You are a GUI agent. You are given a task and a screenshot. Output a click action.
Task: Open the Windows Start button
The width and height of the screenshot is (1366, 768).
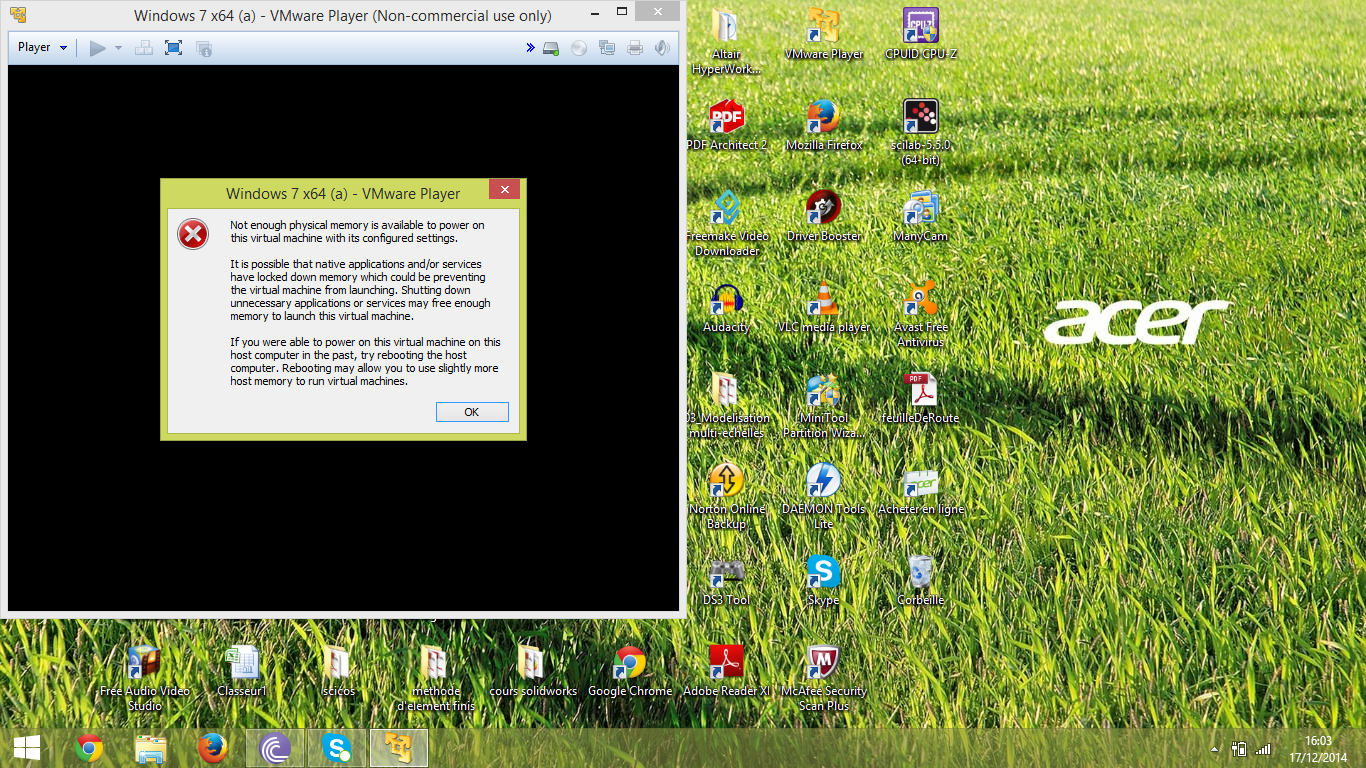coord(27,748)
